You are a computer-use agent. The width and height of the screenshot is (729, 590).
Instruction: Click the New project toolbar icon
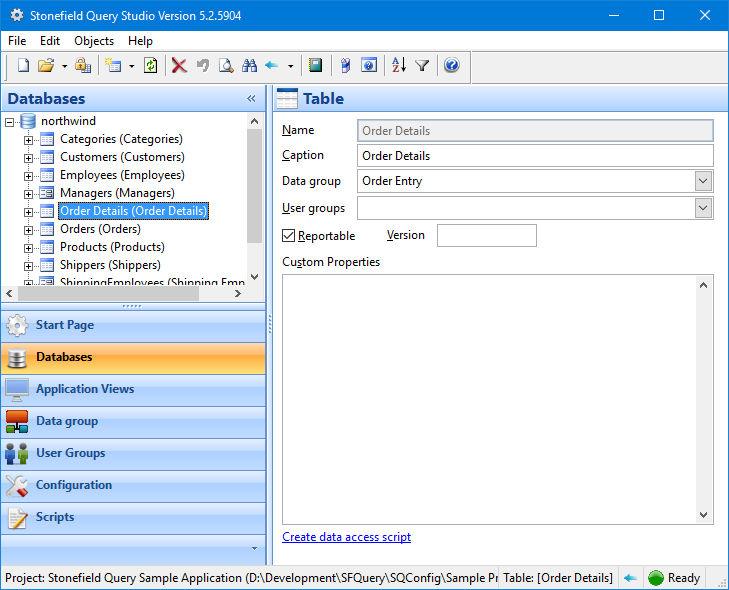(x=23, y=66)
